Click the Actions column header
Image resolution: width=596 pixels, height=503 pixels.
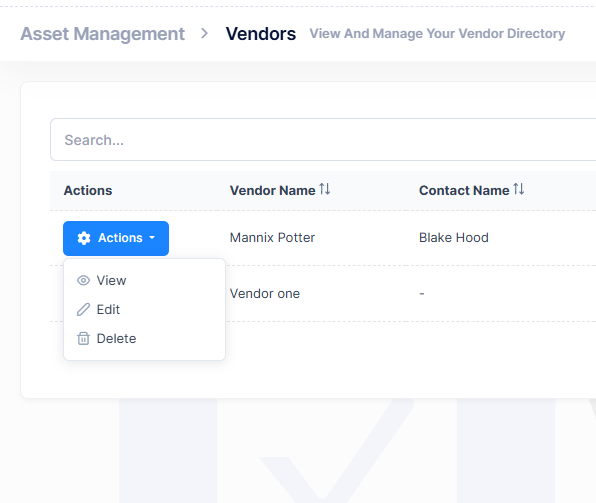click(x=88, y=190)
